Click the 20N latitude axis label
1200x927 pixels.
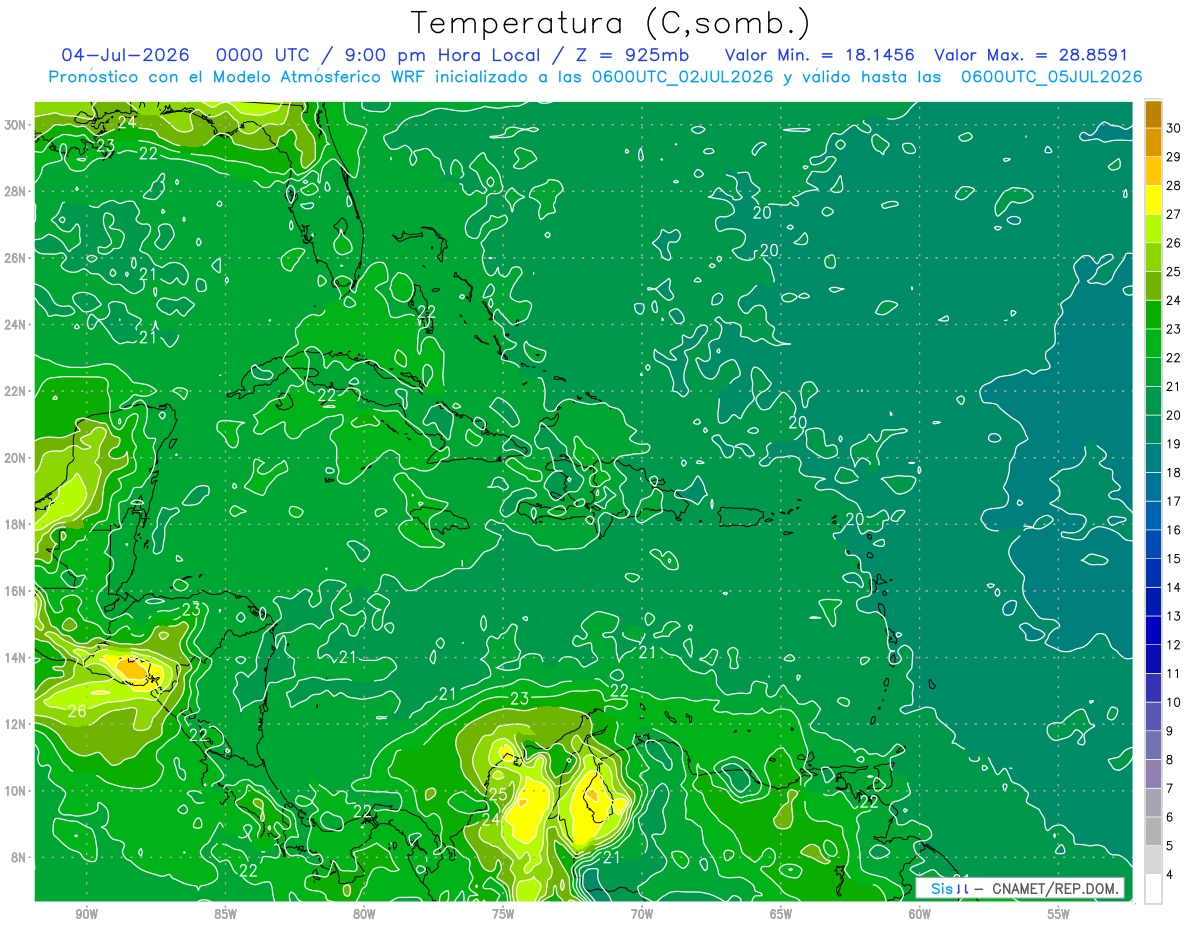click(15, 458)
